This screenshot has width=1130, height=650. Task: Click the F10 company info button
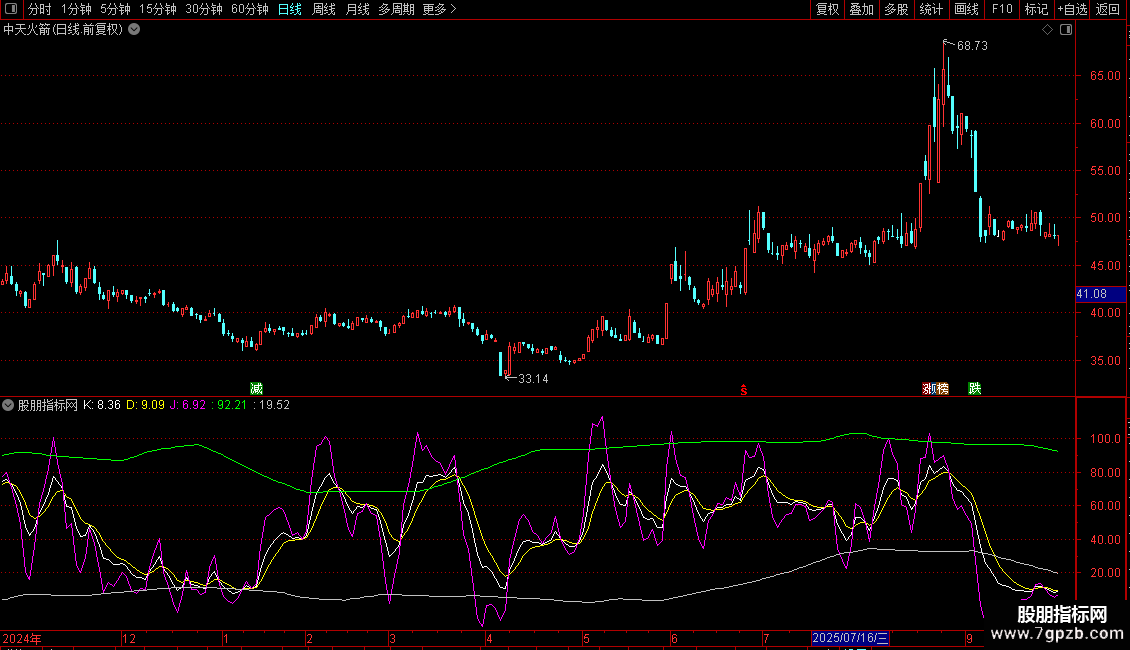pos(1002,9)
